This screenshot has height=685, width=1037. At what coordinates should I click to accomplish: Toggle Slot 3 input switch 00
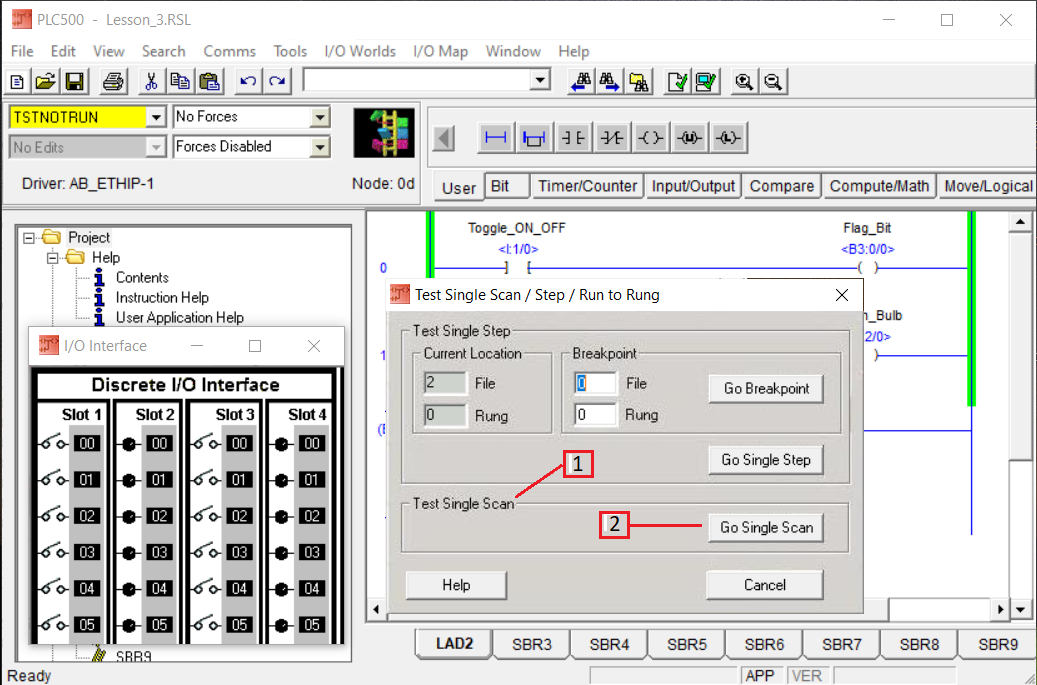(205, 443)
